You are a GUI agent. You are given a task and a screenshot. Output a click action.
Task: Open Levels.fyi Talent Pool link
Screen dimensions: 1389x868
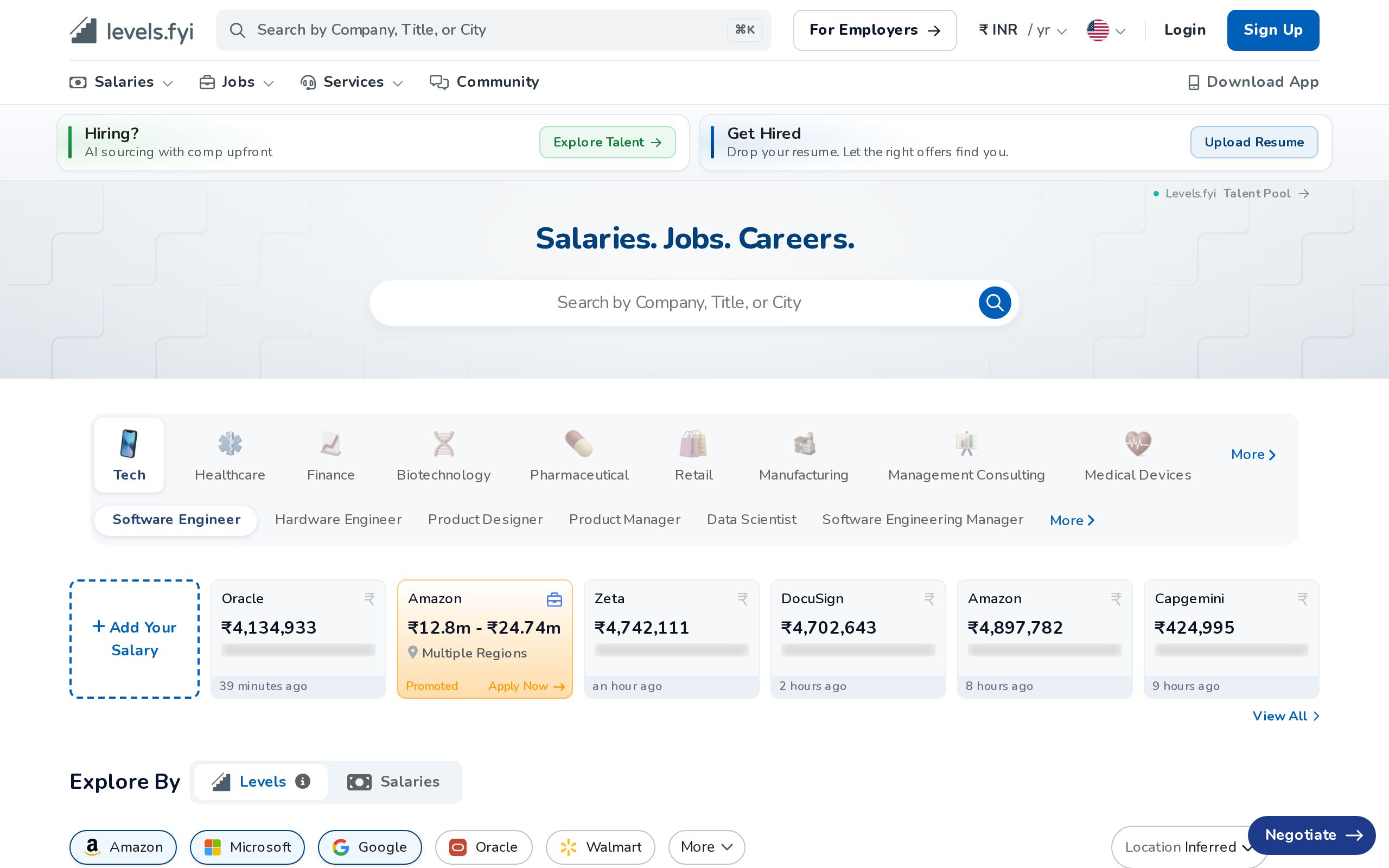point(1231,194)
